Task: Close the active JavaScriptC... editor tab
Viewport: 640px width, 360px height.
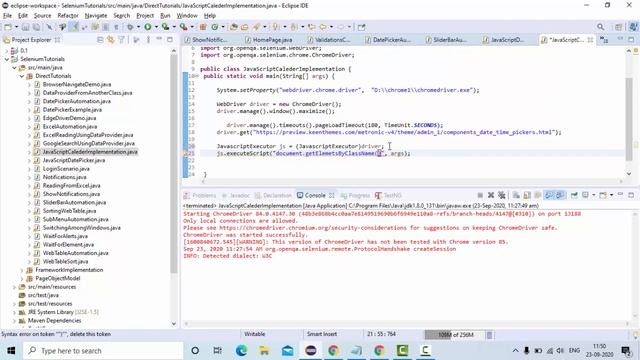Action: tap(590, 40)
